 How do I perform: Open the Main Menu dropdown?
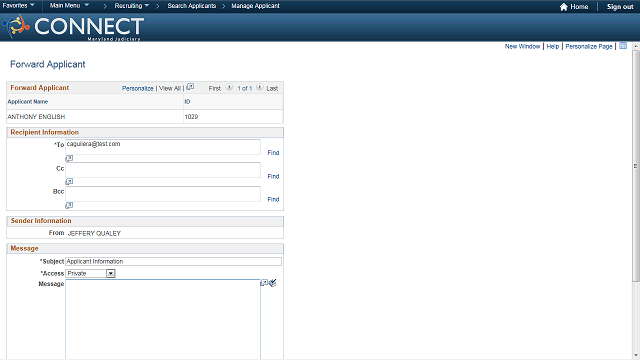[x=69, y=6]
